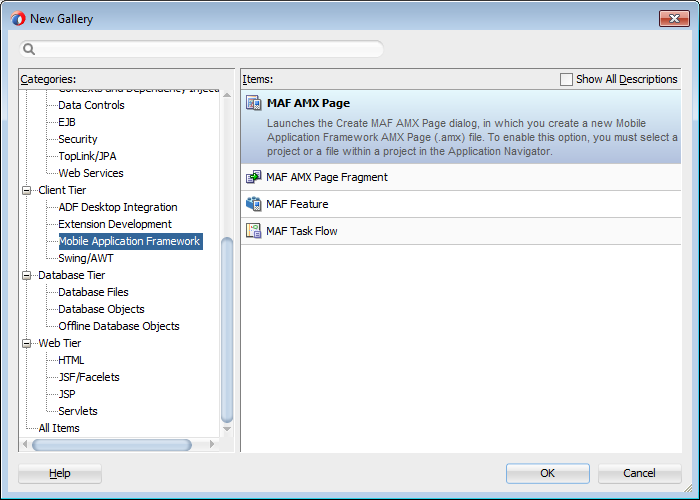Select the HTML category
The image size is (700, 500).
tap(71, 360)
